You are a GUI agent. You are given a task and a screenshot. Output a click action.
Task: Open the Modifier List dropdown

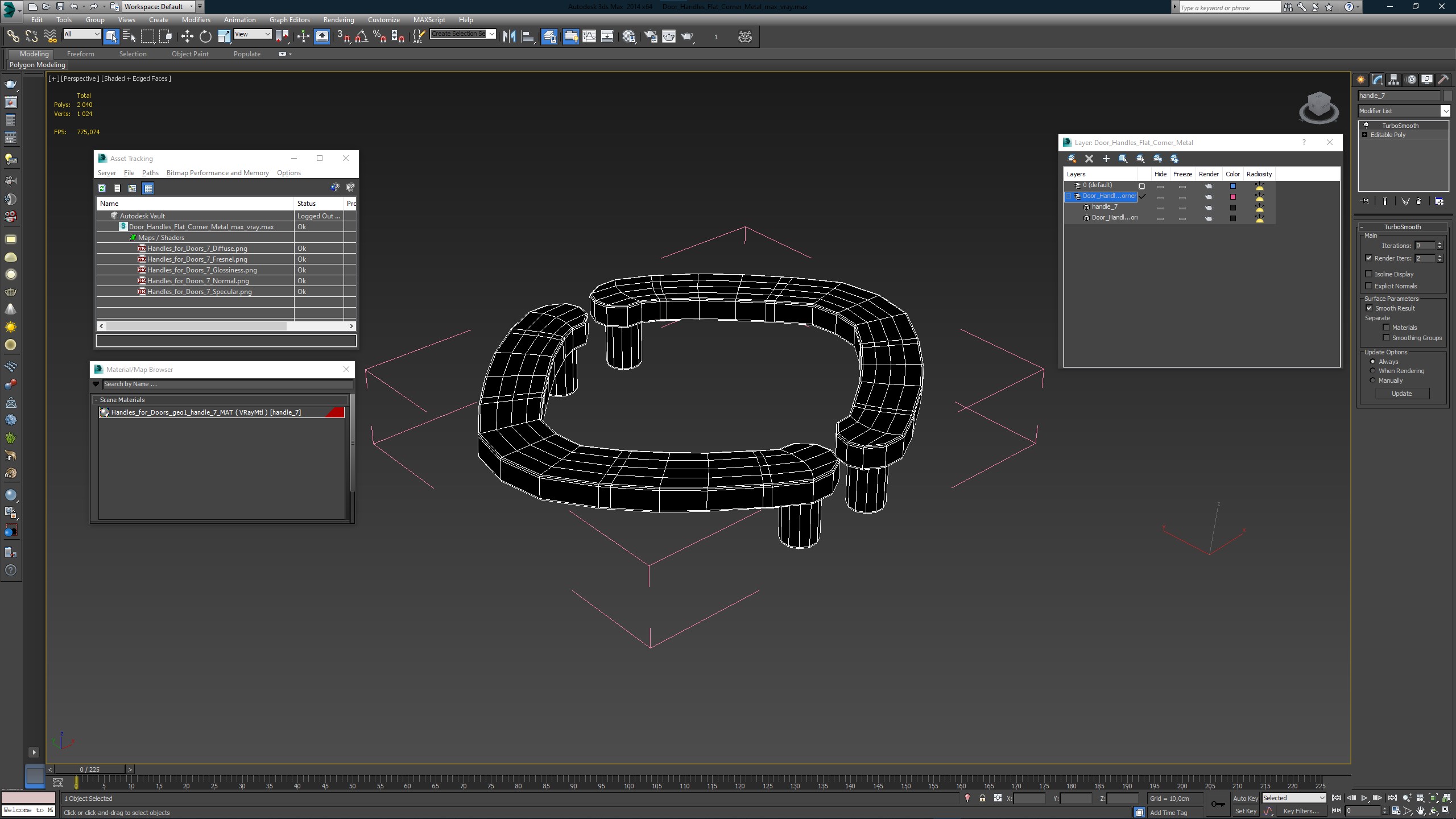tap(1404, 111)
